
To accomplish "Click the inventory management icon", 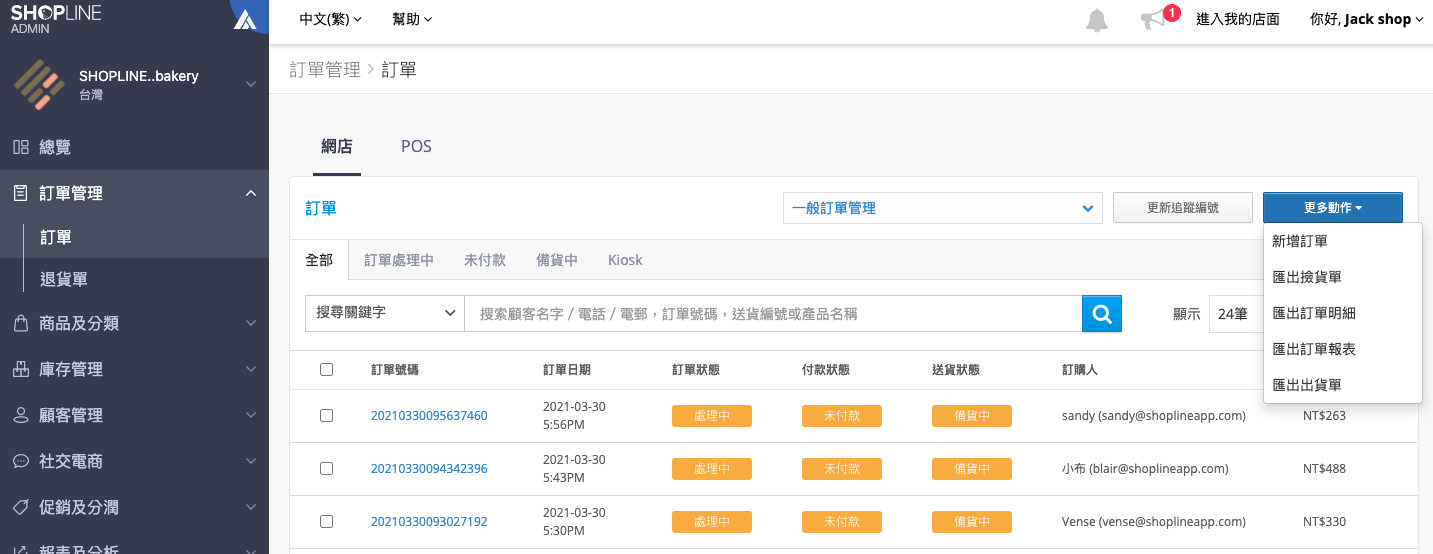I will coord(20,369).
